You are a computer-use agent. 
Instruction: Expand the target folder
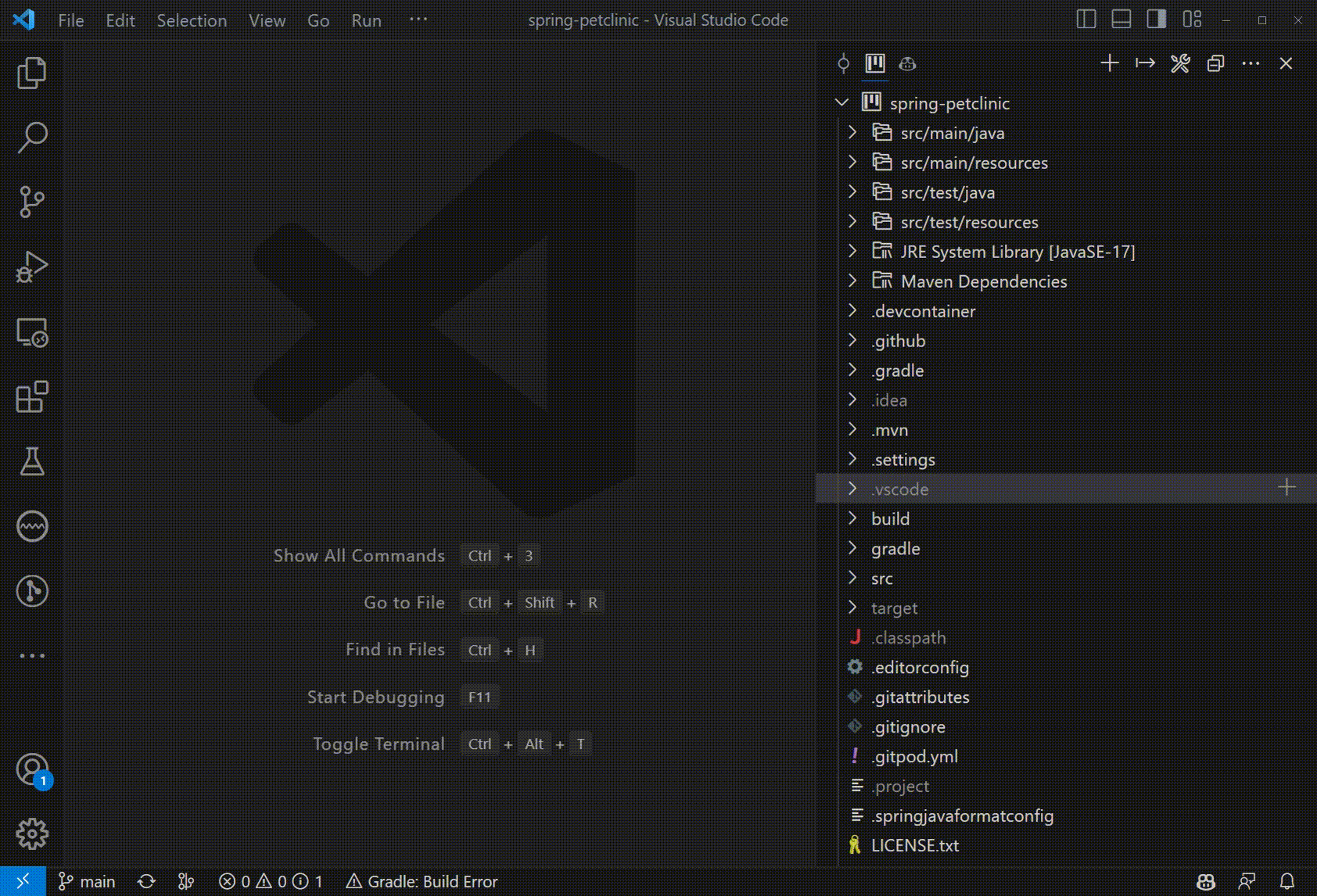852,607
